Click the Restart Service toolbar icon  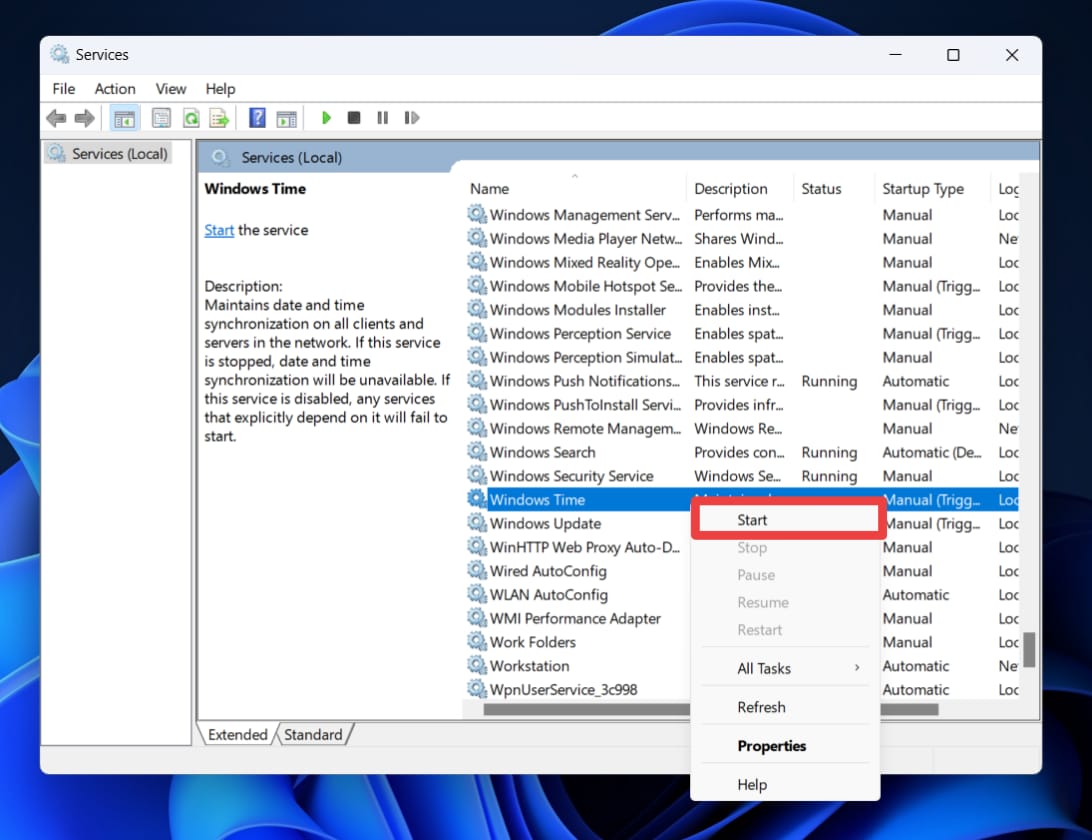click(411, 118)
